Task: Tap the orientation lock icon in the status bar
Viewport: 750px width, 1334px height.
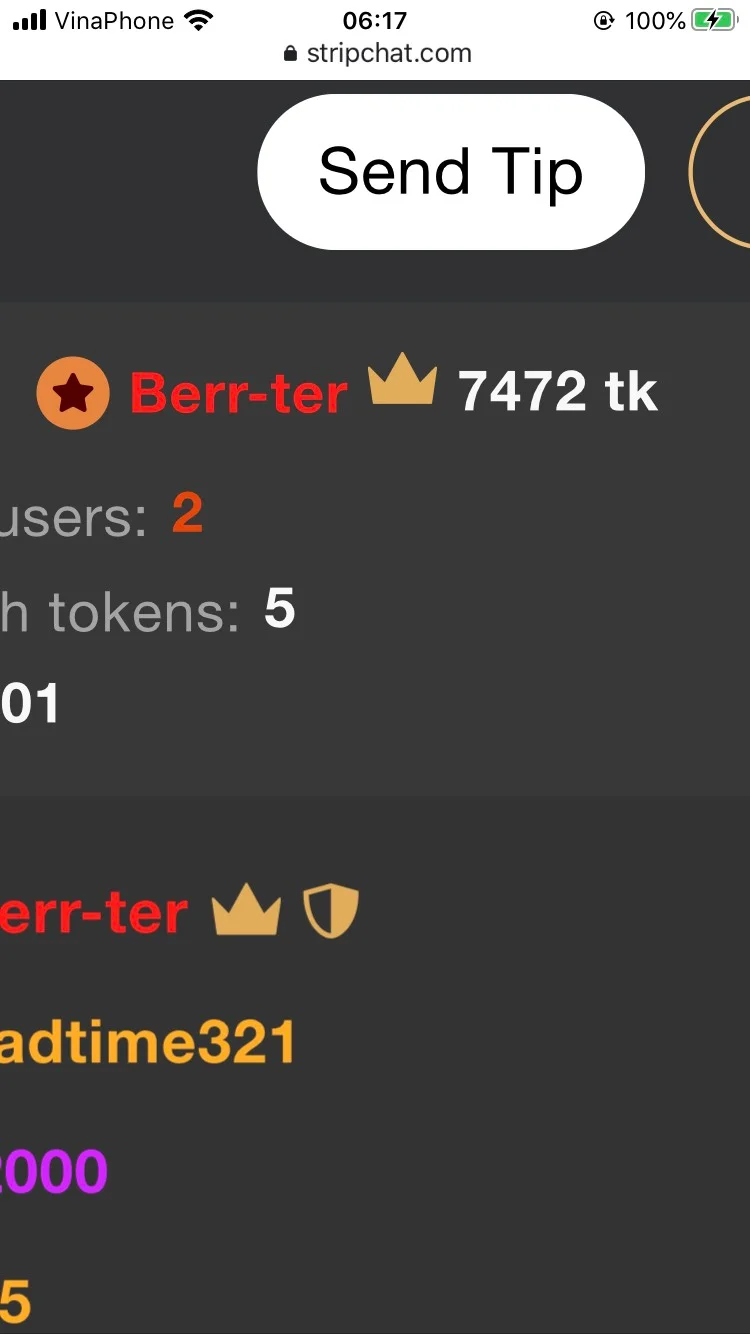Action: tap(603, 21)
